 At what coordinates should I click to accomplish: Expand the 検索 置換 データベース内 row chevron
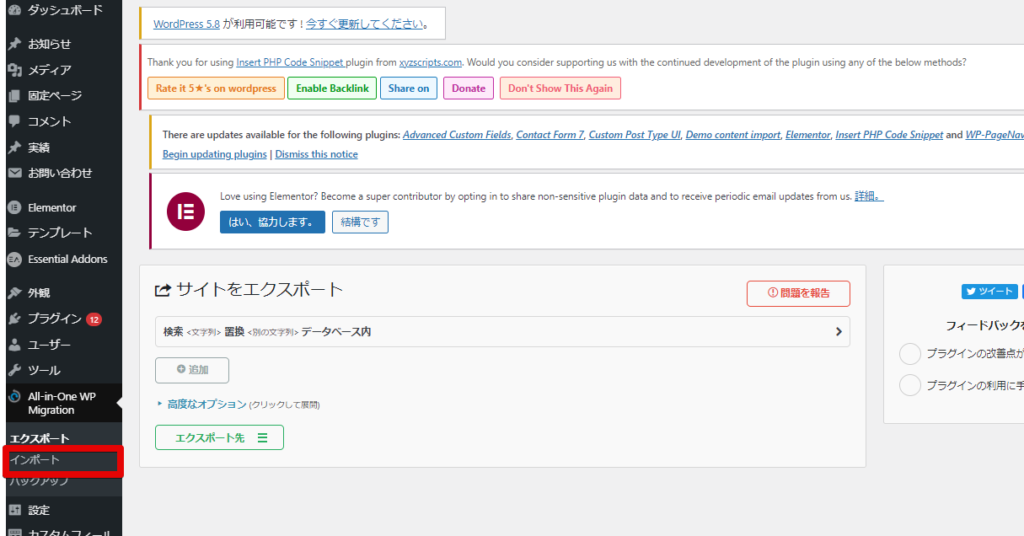(x=838, y=332)
